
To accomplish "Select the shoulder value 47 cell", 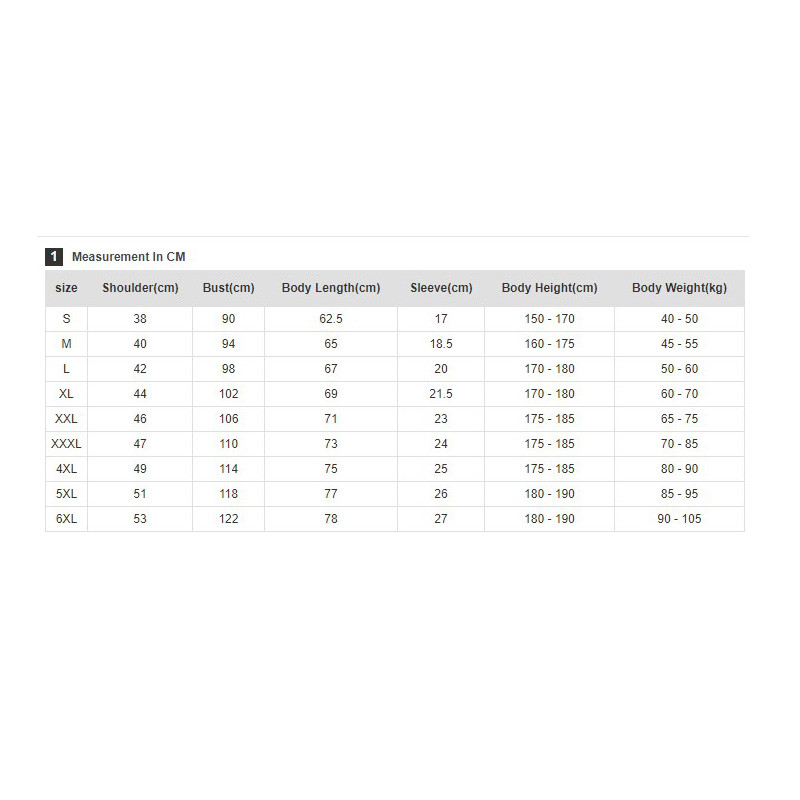I will 140,444.
